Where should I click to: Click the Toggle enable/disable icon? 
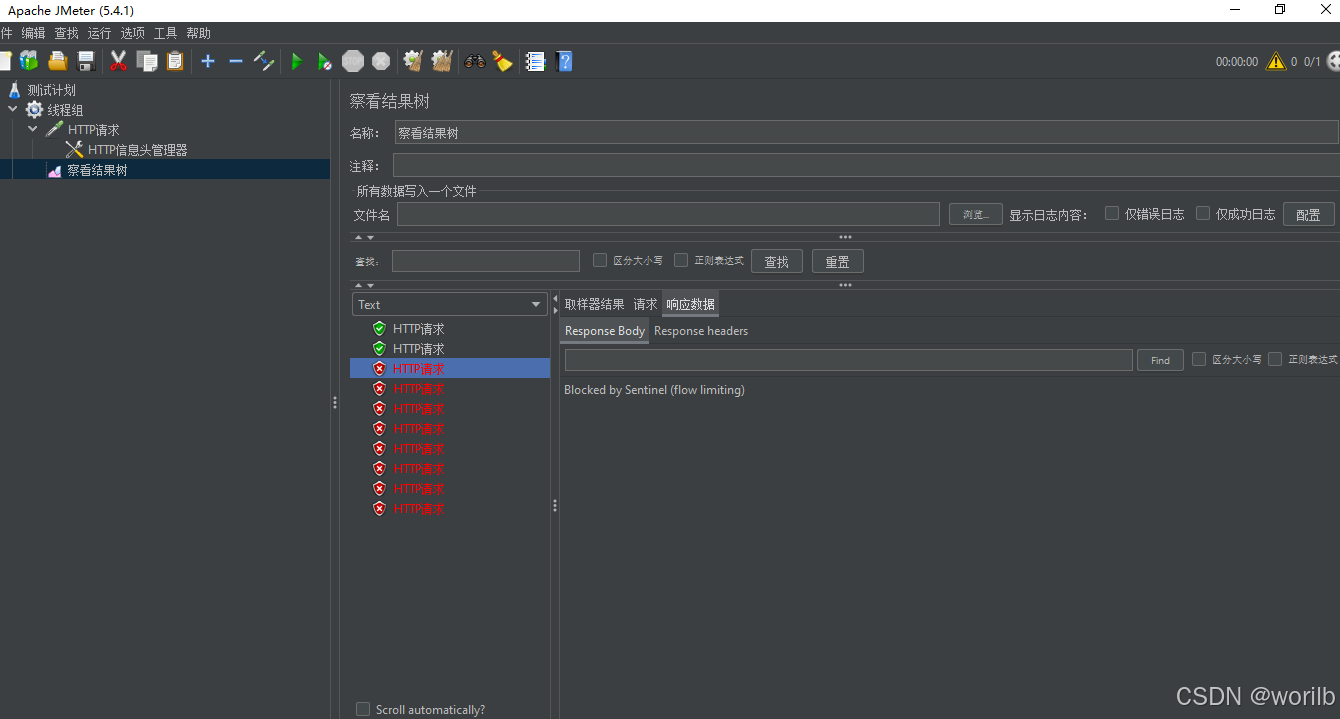pos(264,61)
